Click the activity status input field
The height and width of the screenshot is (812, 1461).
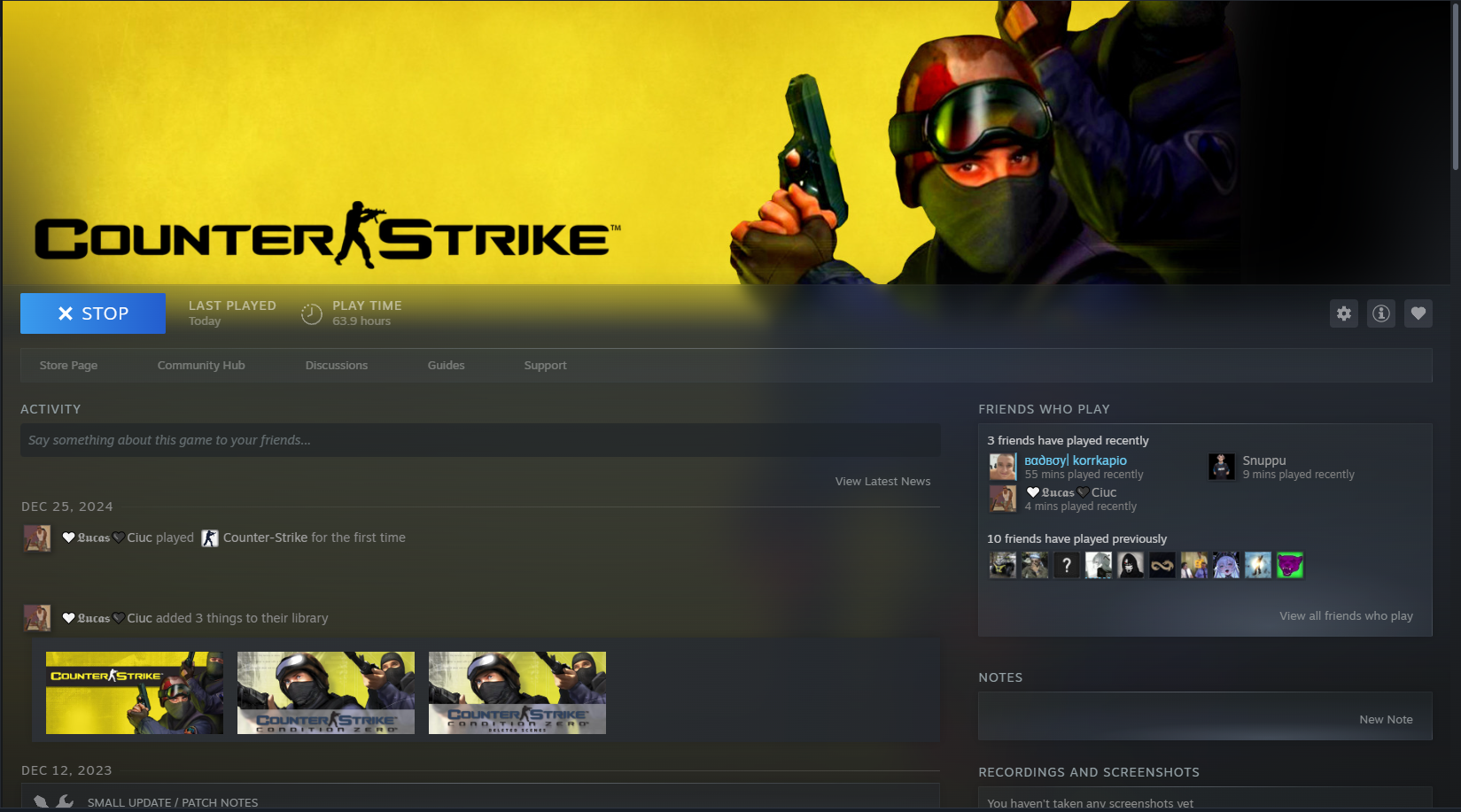(479, 440)
